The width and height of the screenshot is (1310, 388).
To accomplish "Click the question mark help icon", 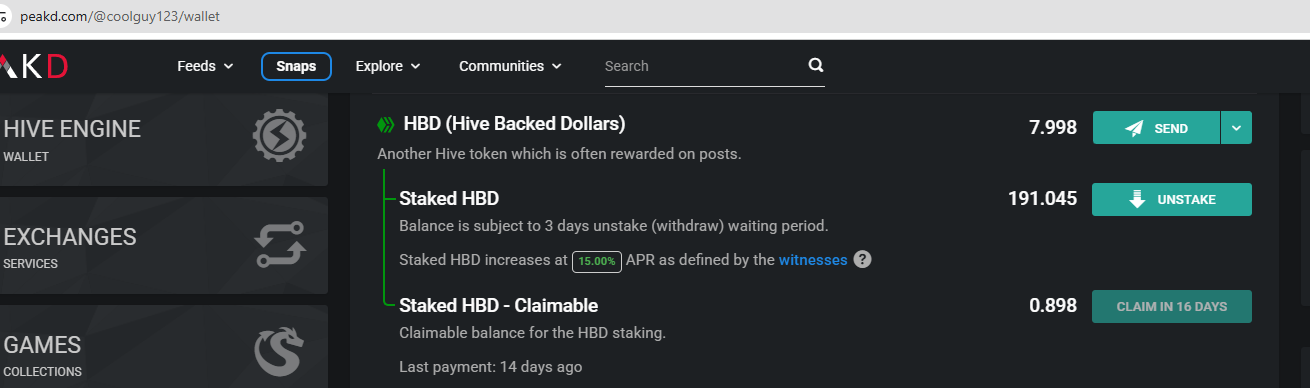I will [x=863, y=260].
